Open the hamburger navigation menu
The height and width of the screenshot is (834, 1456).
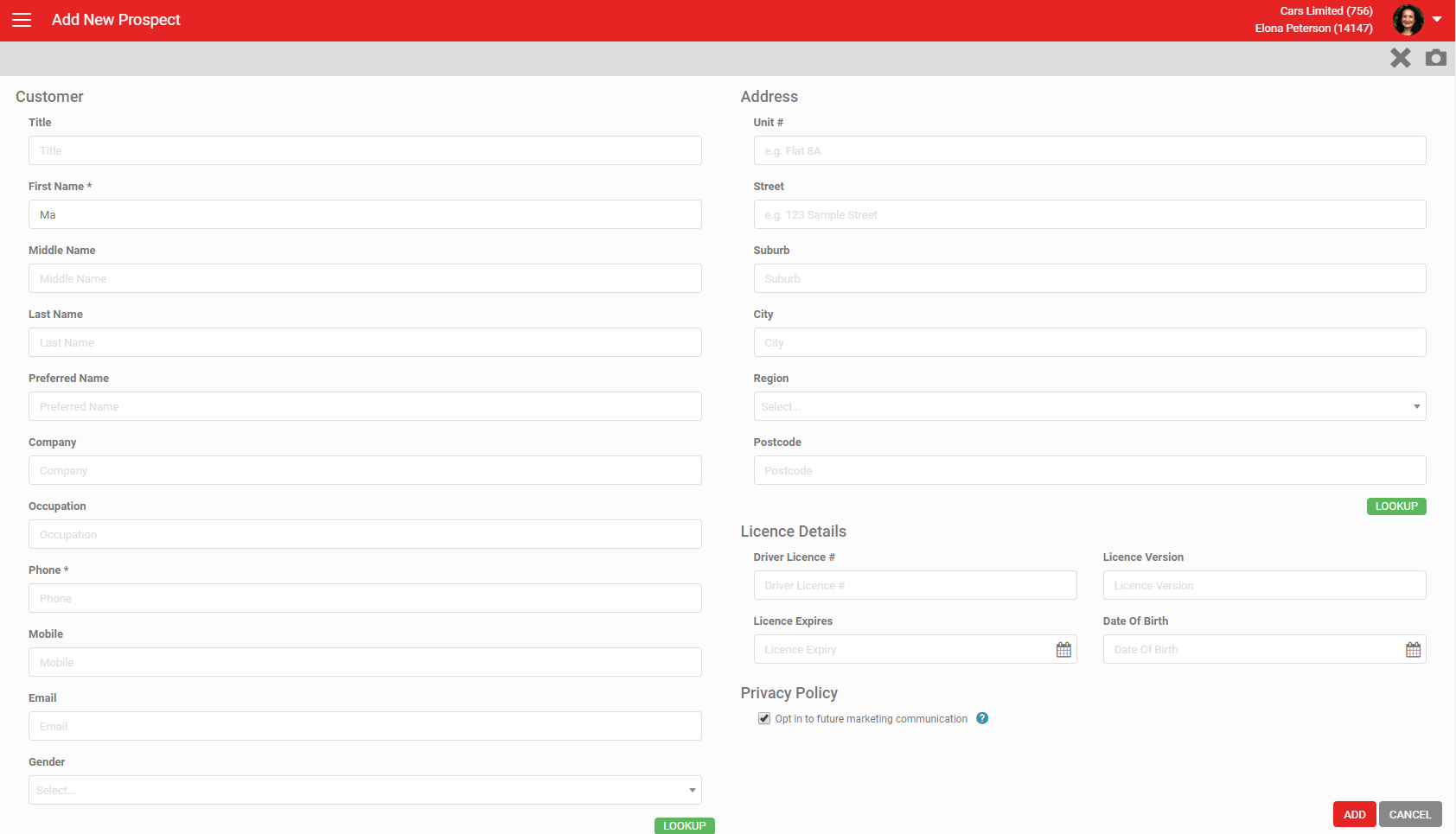pos(22,20)
